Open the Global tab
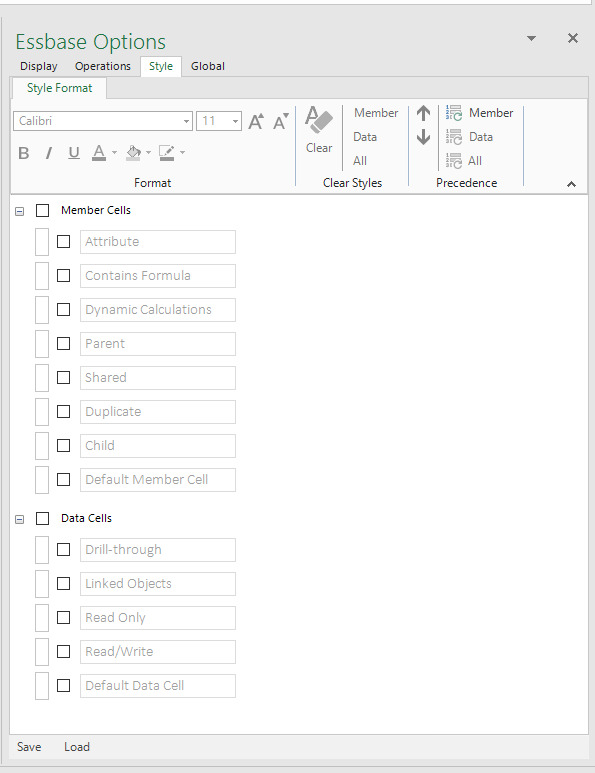The image size is (595, 773). (x=208, y=66)
